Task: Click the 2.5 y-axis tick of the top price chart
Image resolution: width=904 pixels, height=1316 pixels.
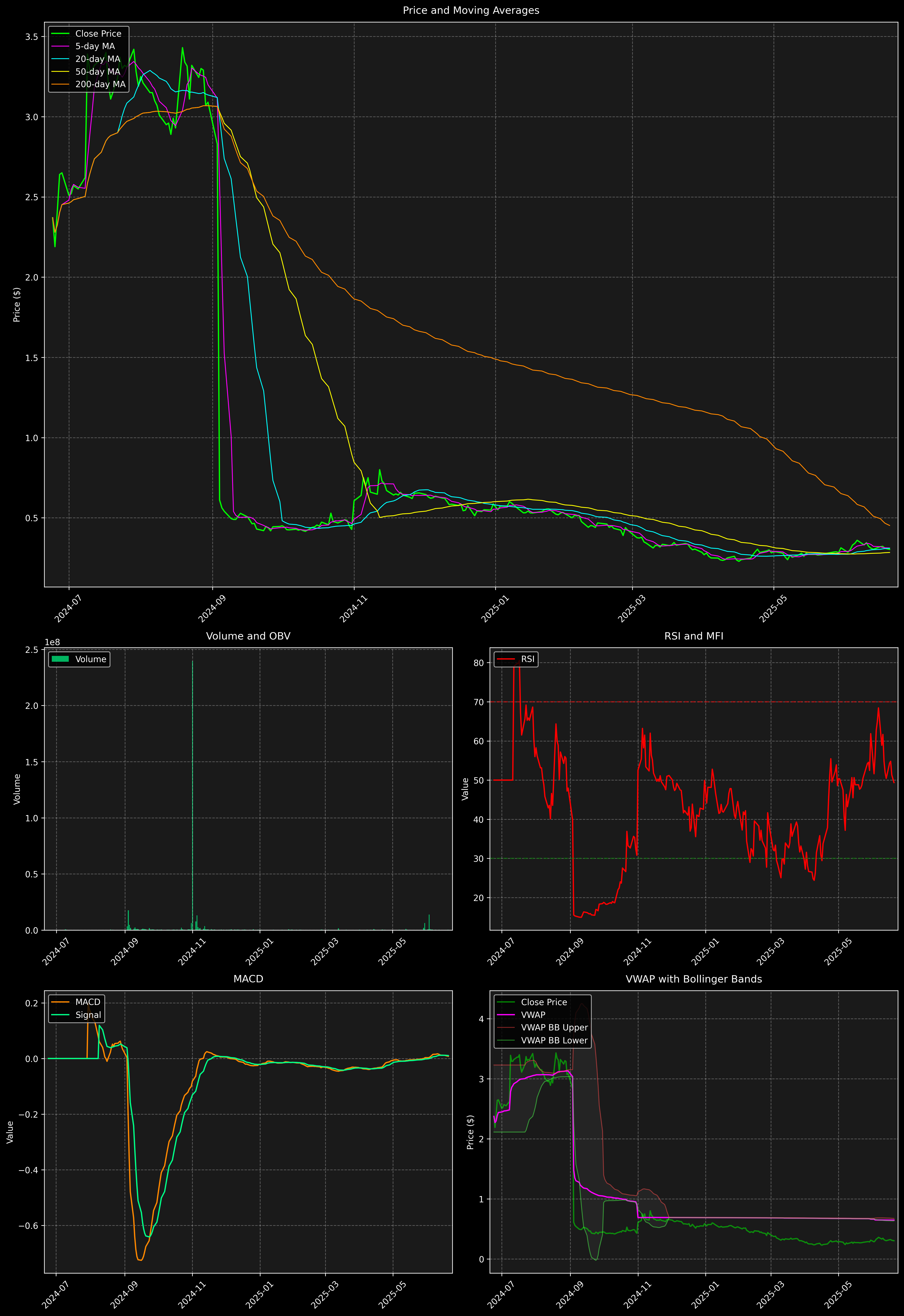Action: pos(32,197)
